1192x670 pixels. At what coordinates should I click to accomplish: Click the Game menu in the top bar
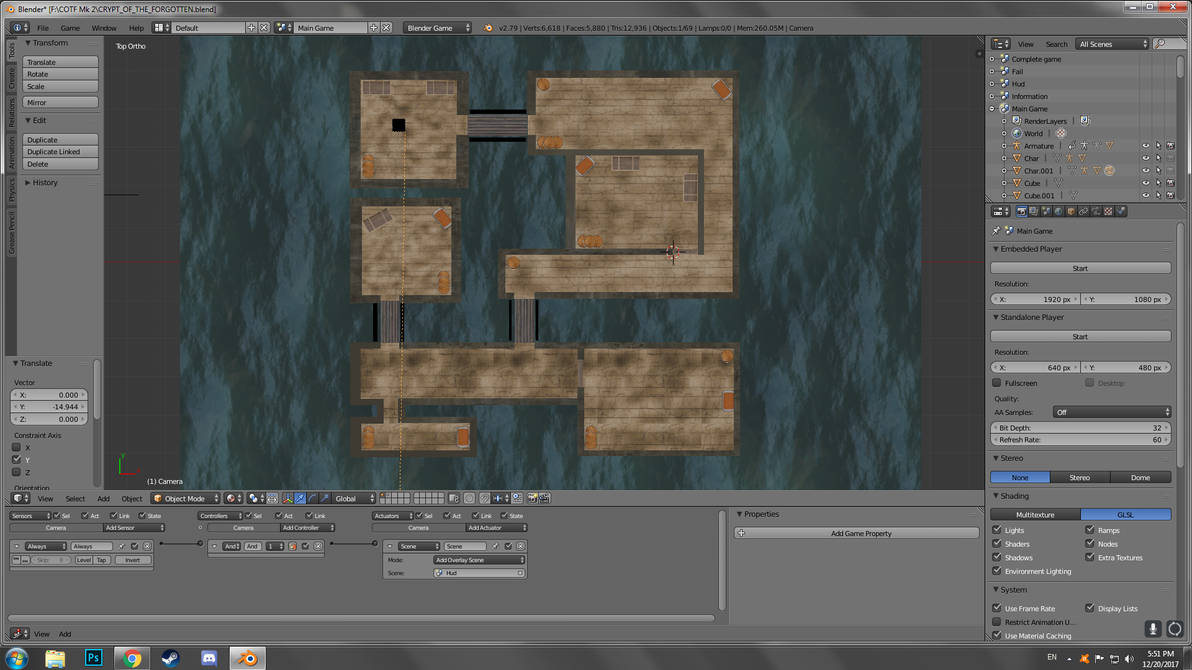[69, 27]
